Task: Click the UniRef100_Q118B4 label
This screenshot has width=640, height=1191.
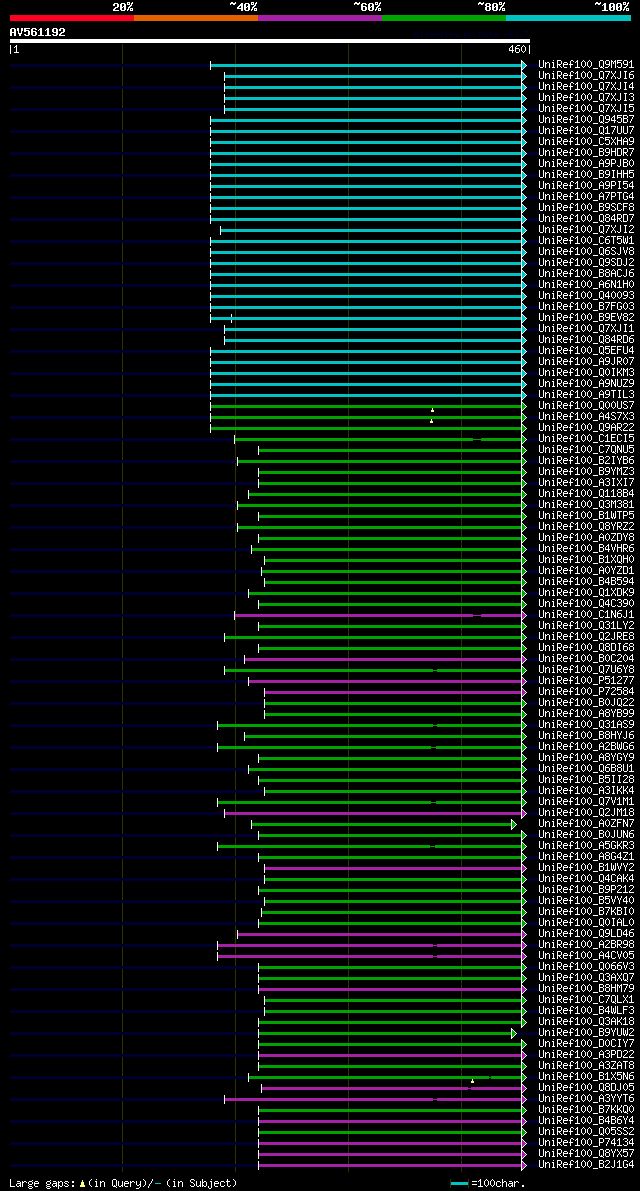Action: [586, 494]
